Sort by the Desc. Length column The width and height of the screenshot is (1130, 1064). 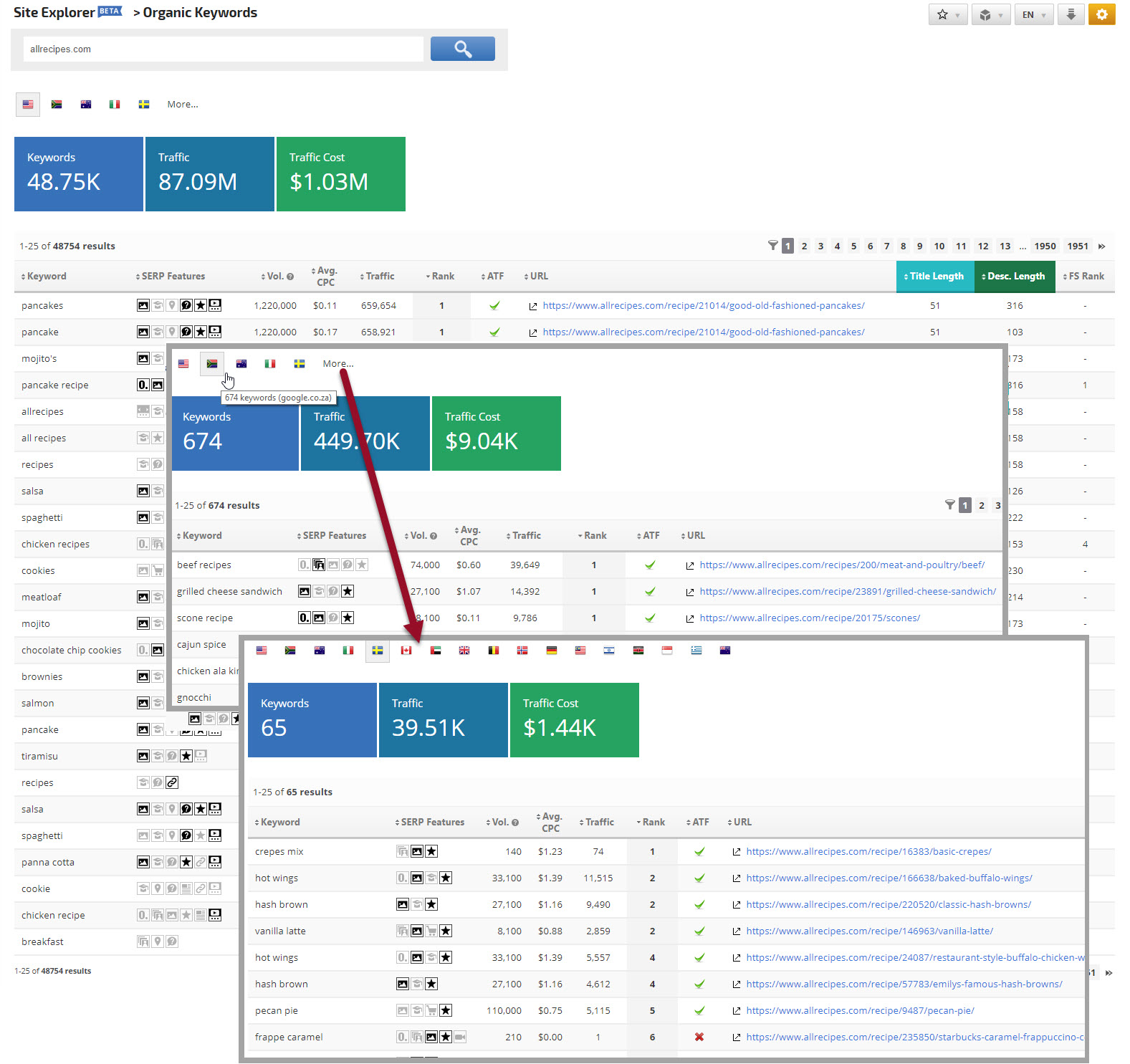click(x=1015, y=277)
